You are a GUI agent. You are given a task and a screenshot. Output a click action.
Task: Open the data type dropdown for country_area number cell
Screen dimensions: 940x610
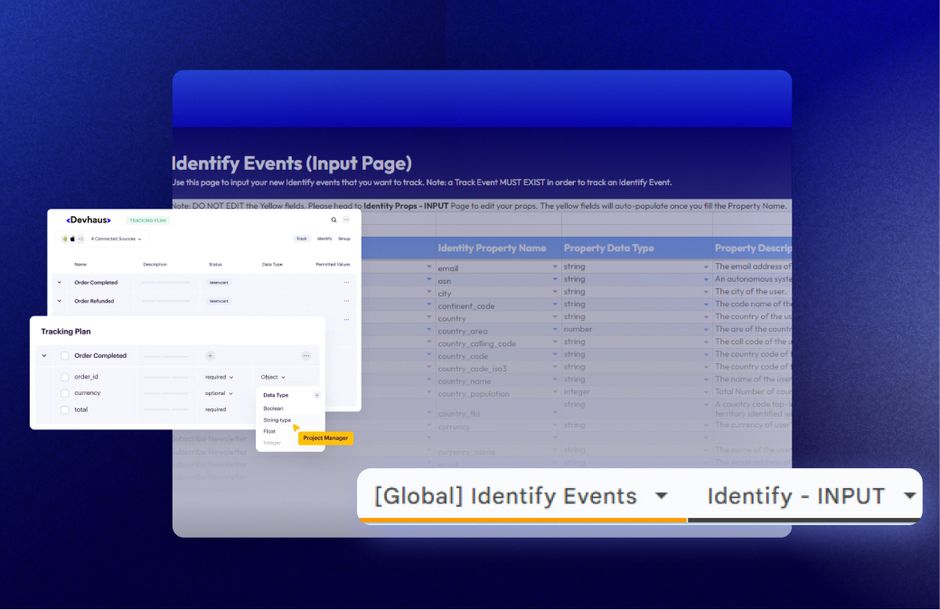pyautogui.click(x=706, y=330)
